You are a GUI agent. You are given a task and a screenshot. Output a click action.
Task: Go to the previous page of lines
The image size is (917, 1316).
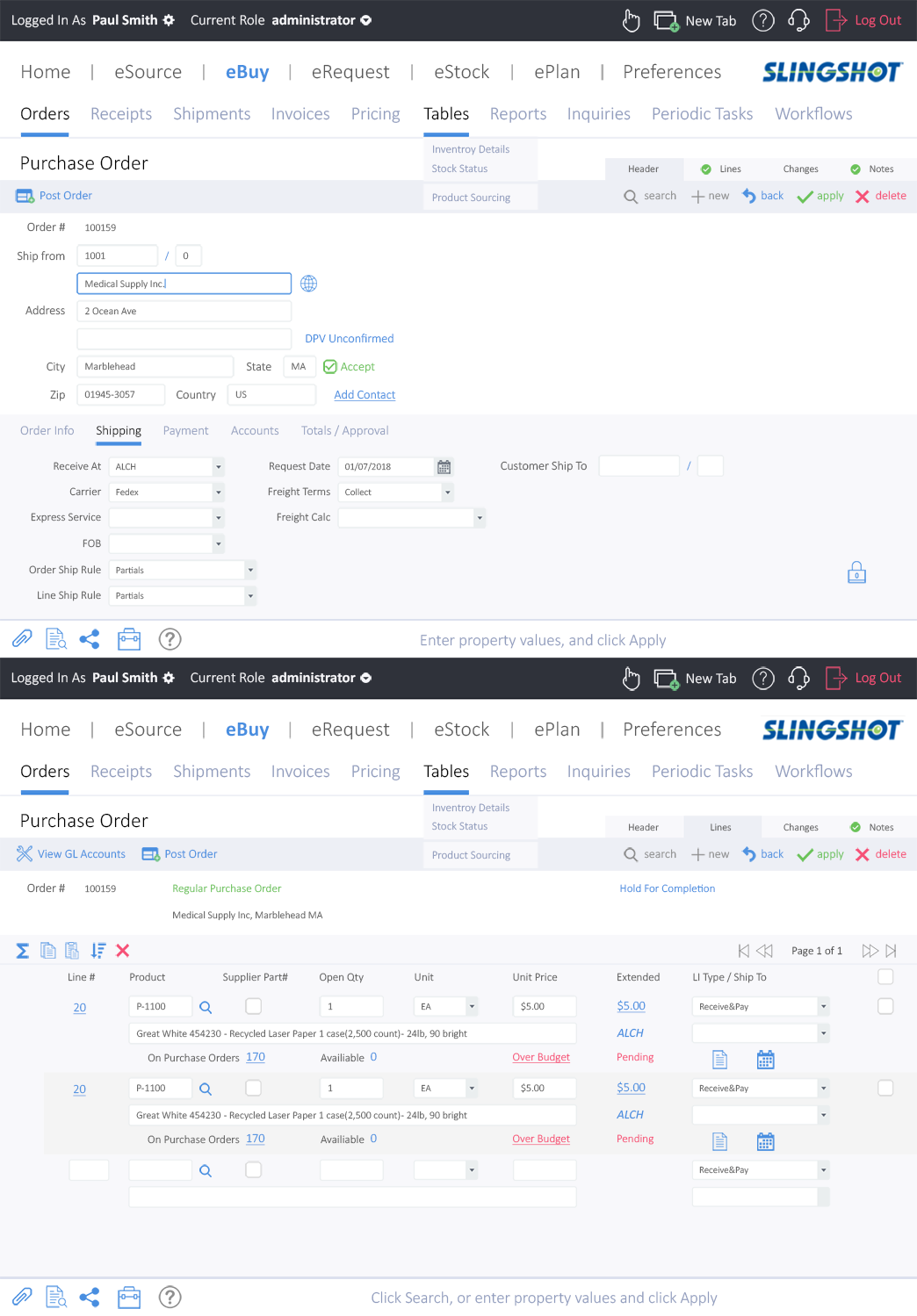pos(765,951)
